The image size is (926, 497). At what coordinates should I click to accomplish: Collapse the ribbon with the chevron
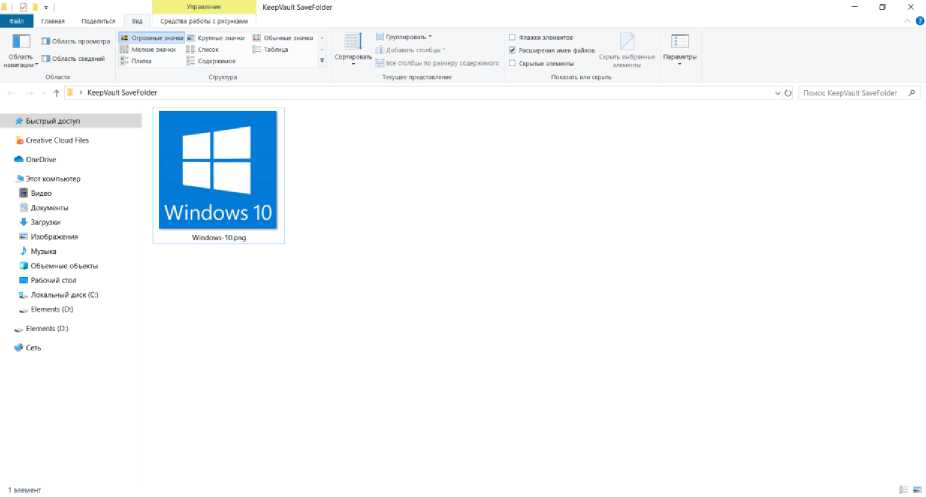pos(907,21)
